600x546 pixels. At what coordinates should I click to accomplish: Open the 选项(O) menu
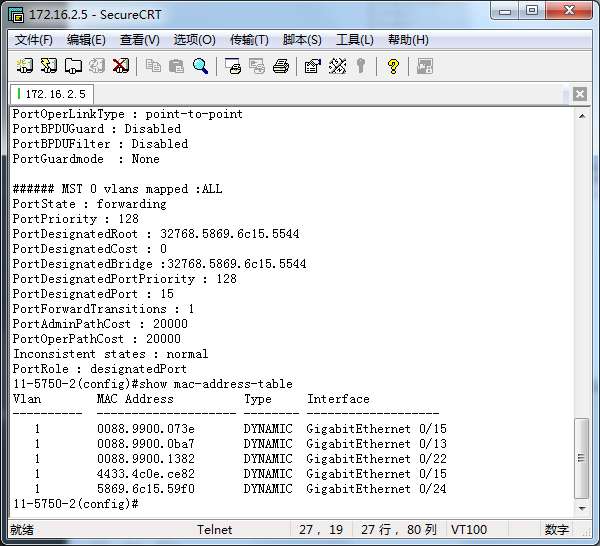point(194,40)
